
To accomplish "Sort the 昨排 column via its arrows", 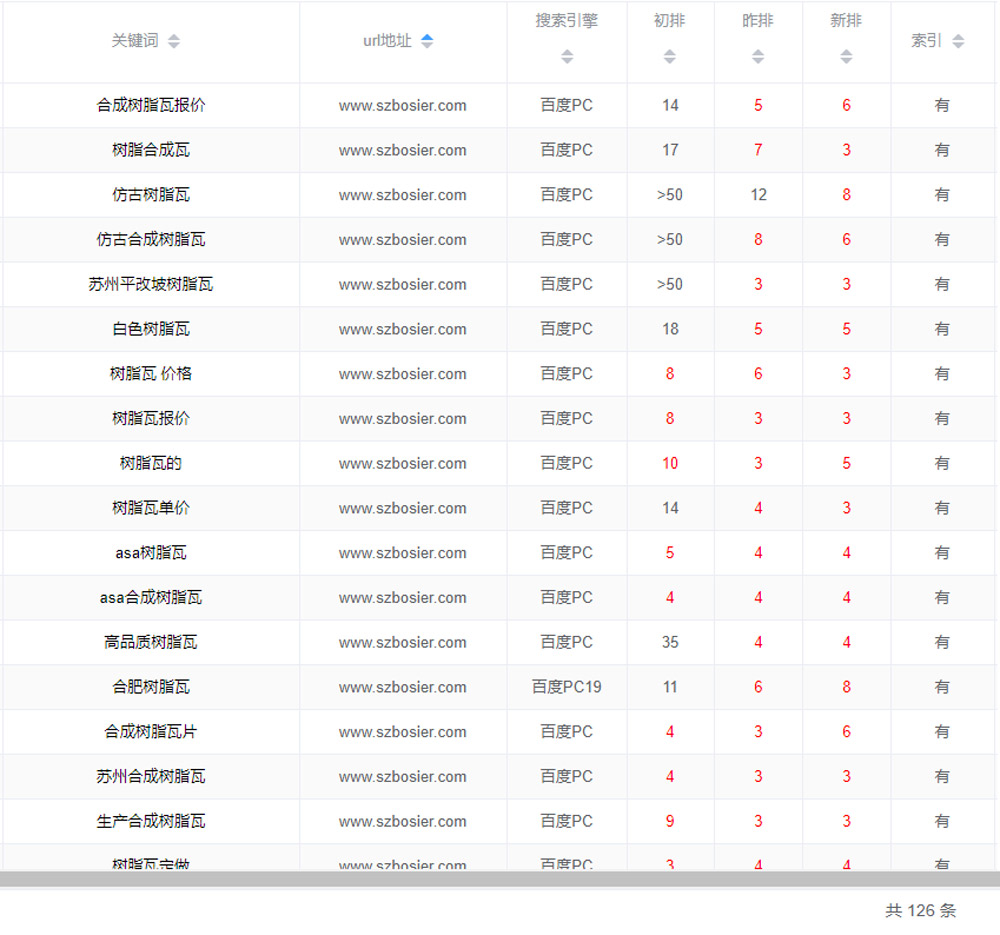I will point(758,57).
